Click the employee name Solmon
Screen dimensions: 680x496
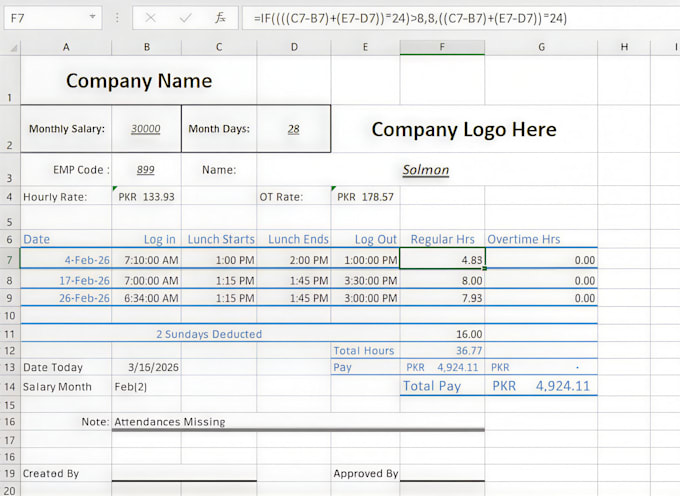[x=426, y=170]
